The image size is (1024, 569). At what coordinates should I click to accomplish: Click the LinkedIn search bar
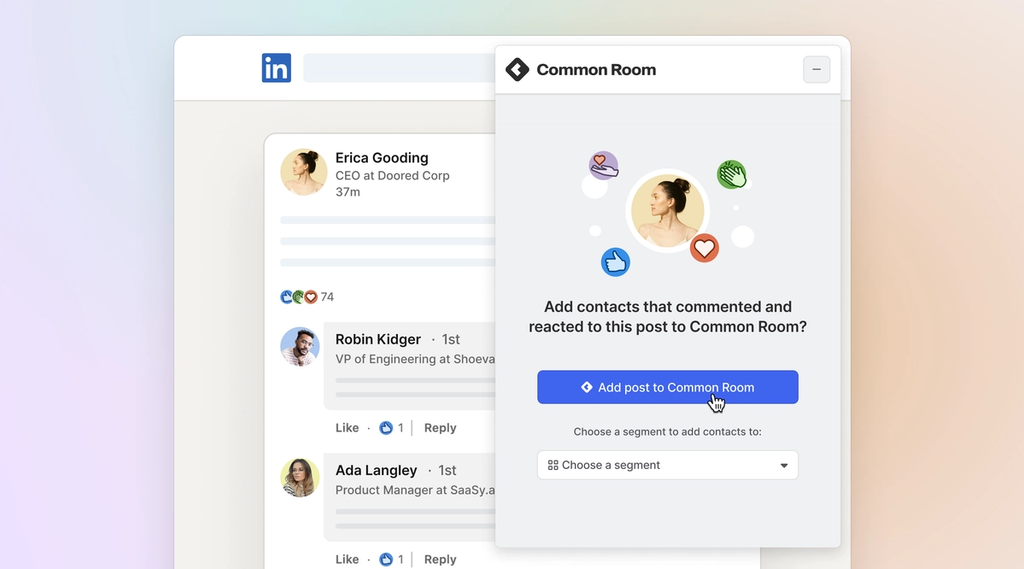(x=399, y=68)
